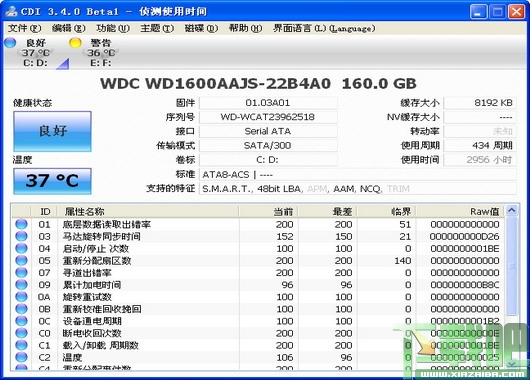Click the status icon of row 07
The width and height of the screenshot is (530, 380).
click(21, 272)
